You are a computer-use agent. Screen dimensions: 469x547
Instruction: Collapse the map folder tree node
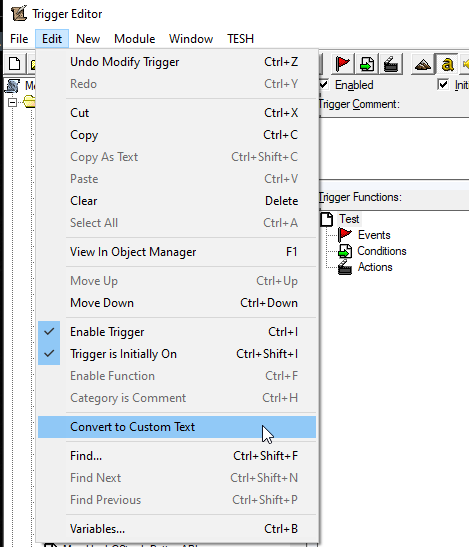tap(13, 102)
